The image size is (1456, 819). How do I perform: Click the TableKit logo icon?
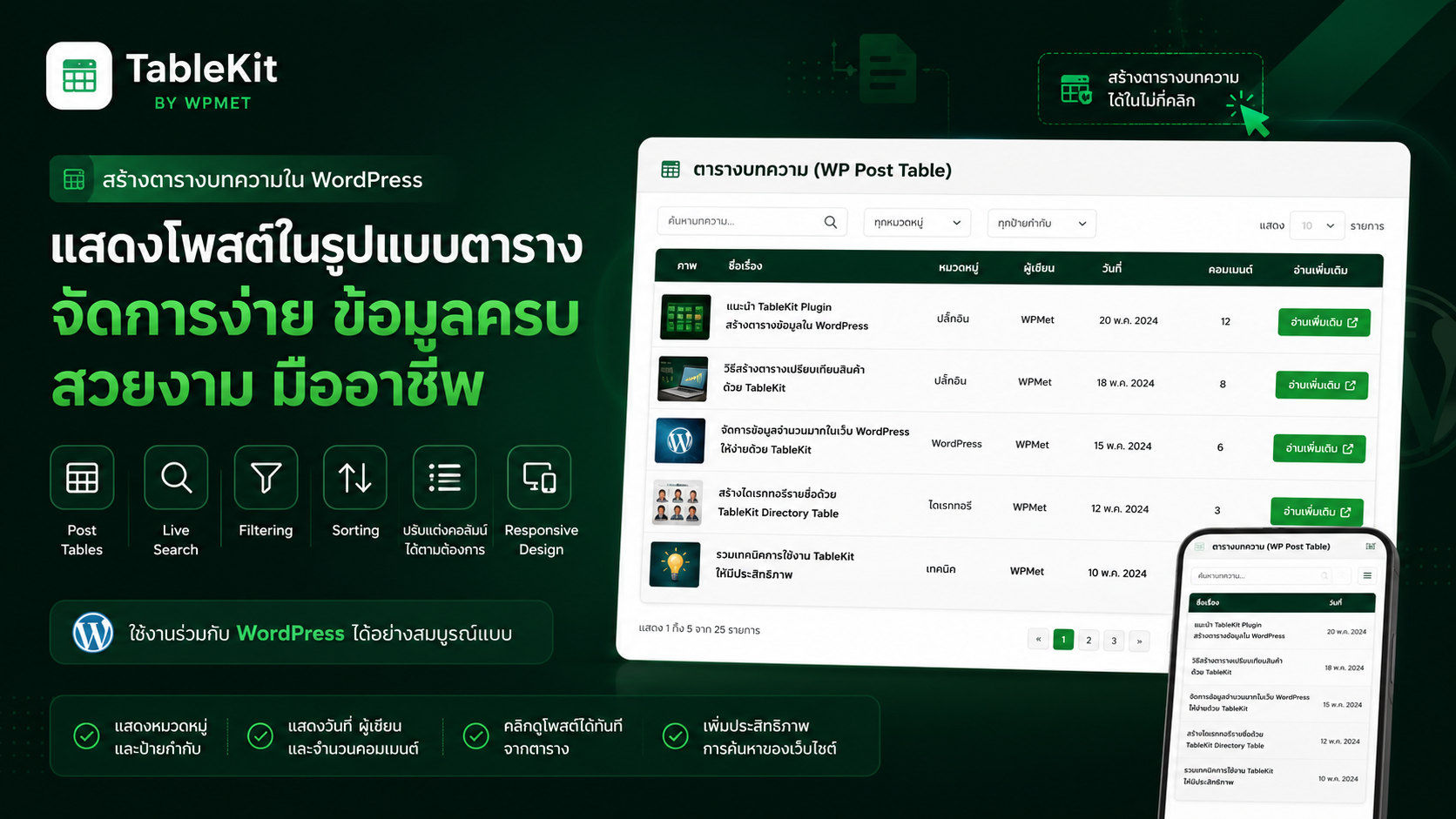coord(79,76)
